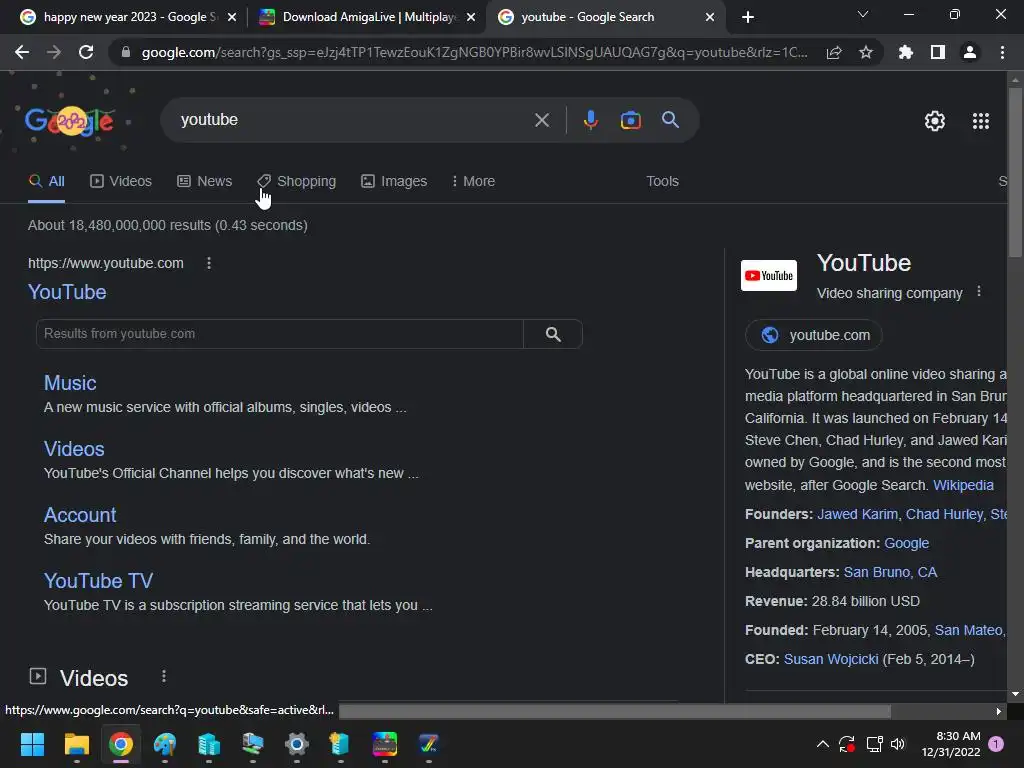Screen dimensions: 1024x768
Task: Expand the More search filters
Action: [473, 182]
